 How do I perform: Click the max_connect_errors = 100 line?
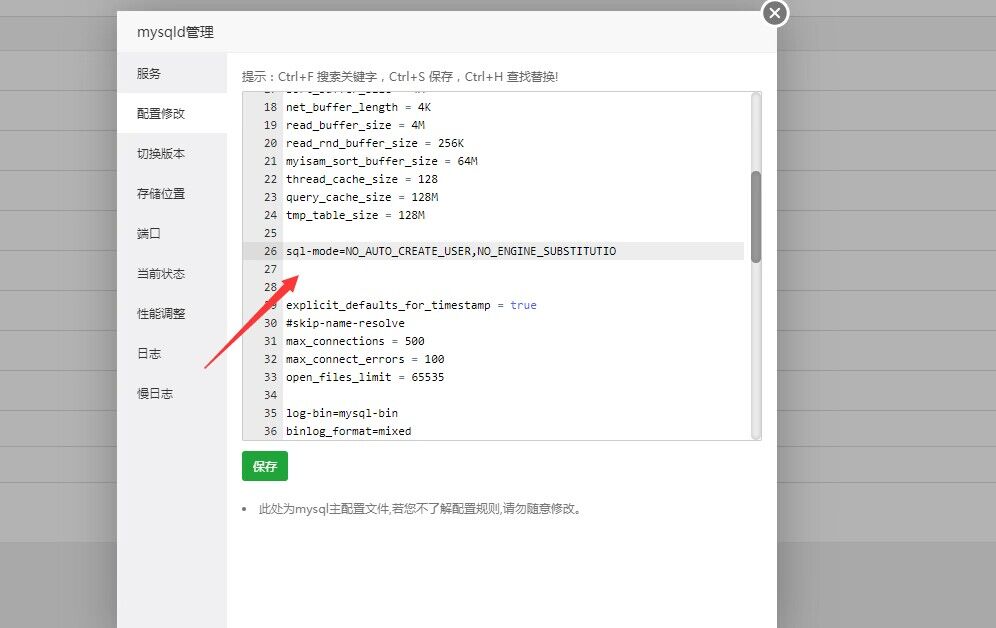365,359
